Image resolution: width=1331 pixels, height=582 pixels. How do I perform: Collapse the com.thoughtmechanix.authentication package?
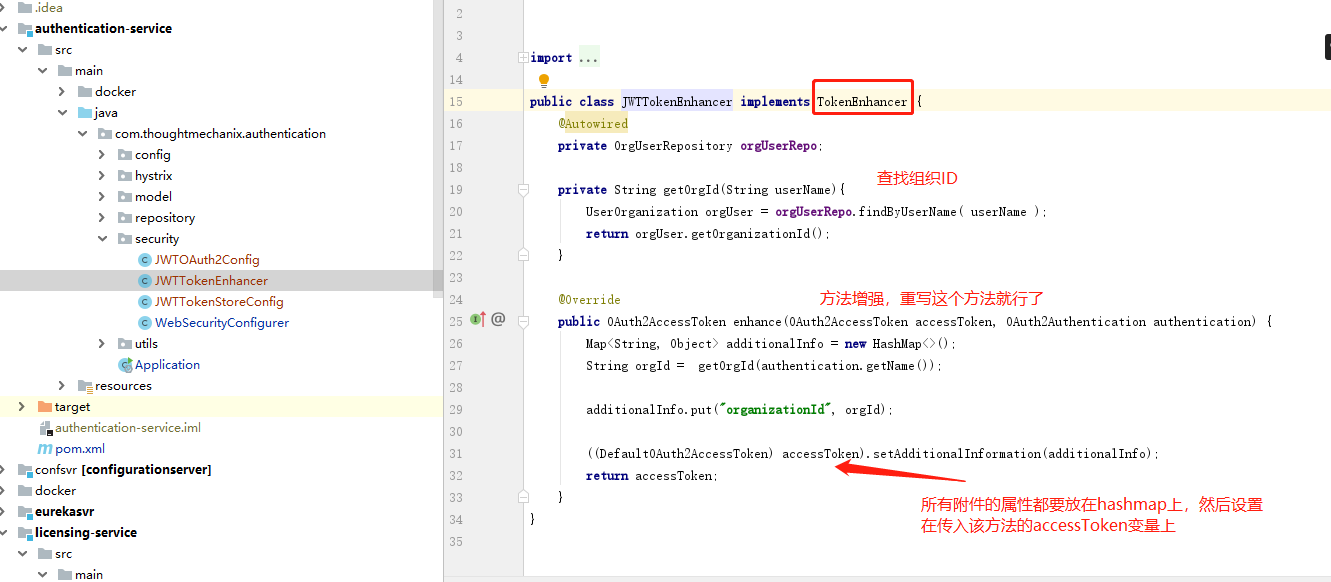click(82, 134)
